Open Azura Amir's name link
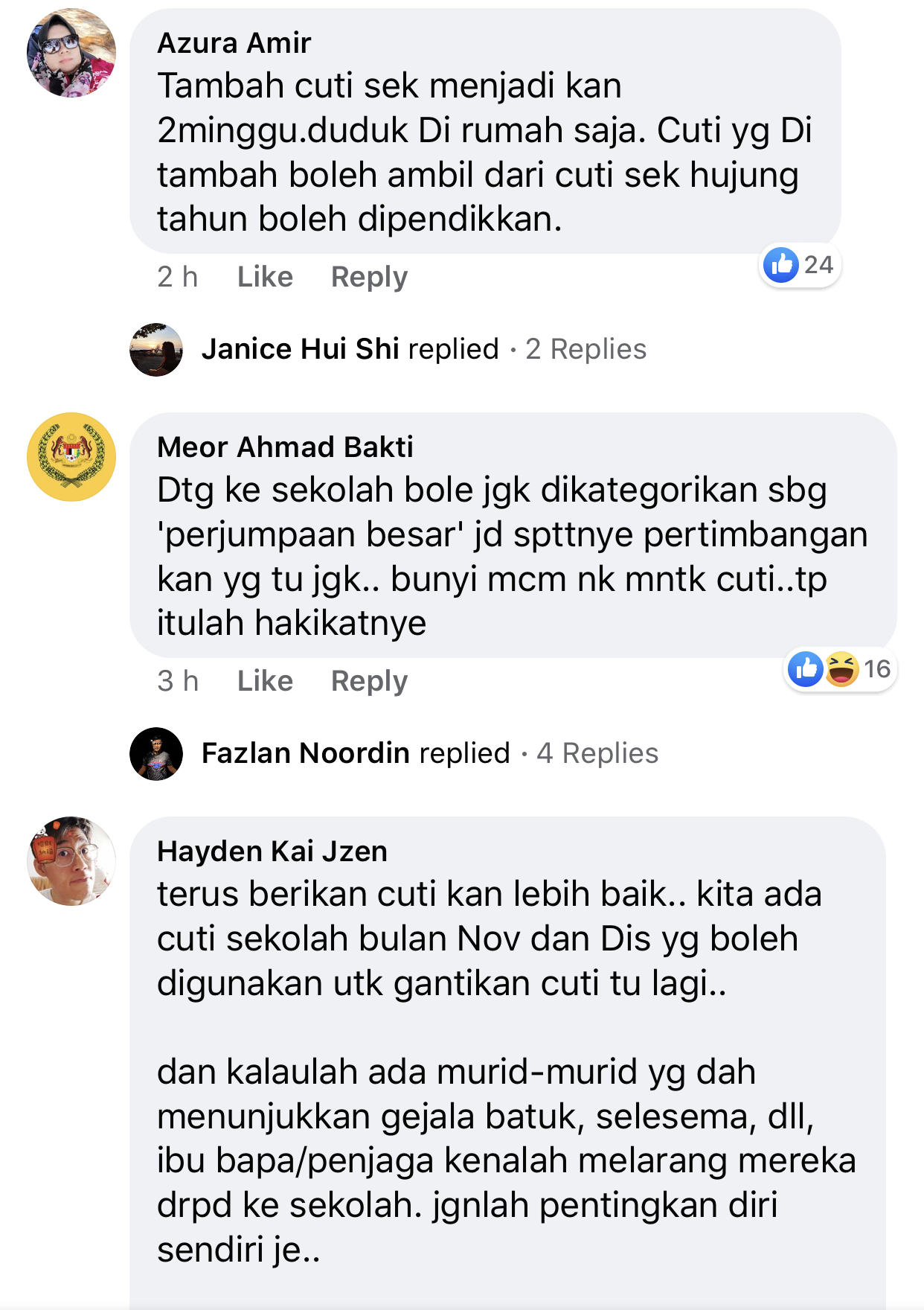 (x=234, y=43)
